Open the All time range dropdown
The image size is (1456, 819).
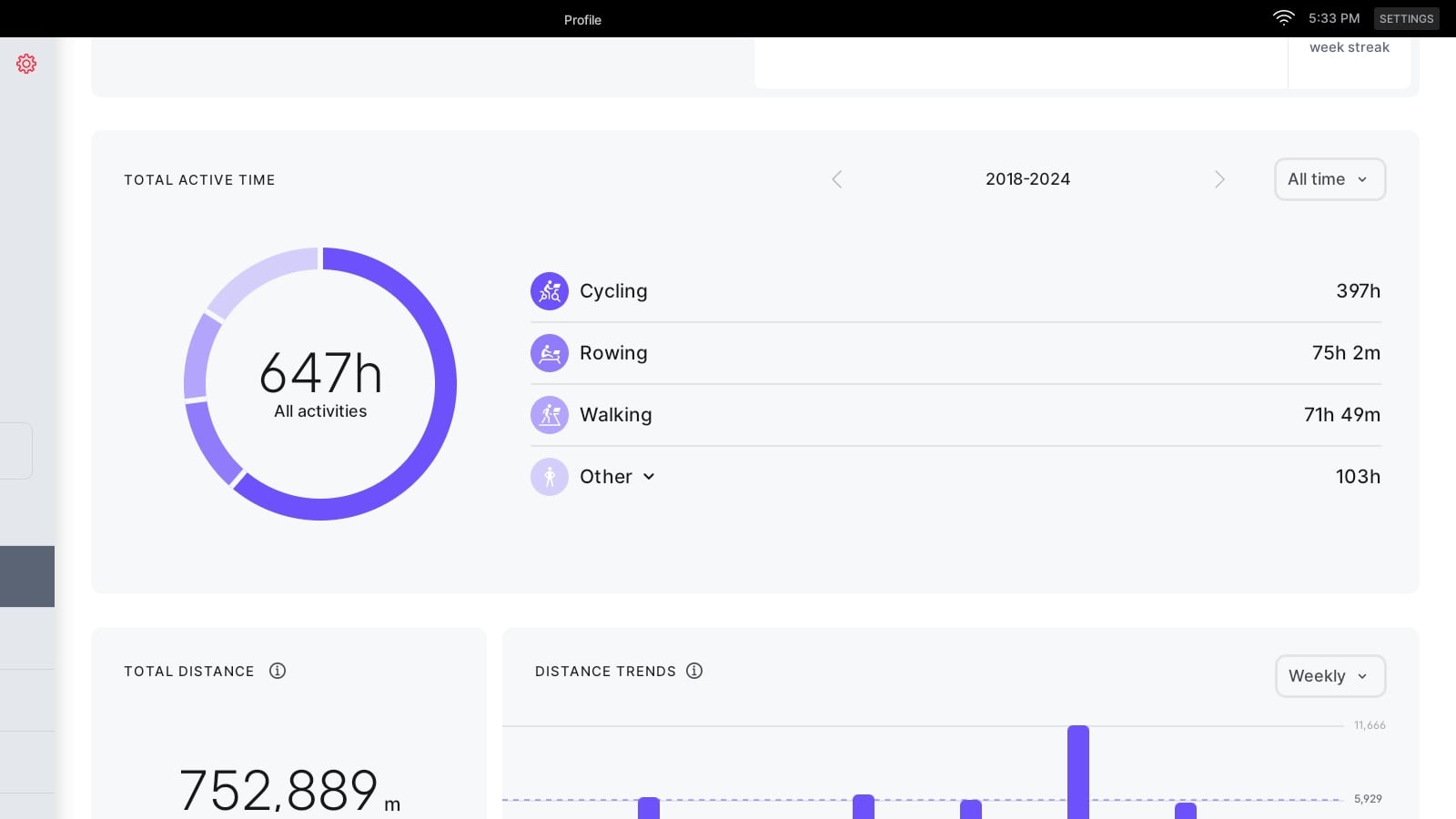click(1330, 179)
